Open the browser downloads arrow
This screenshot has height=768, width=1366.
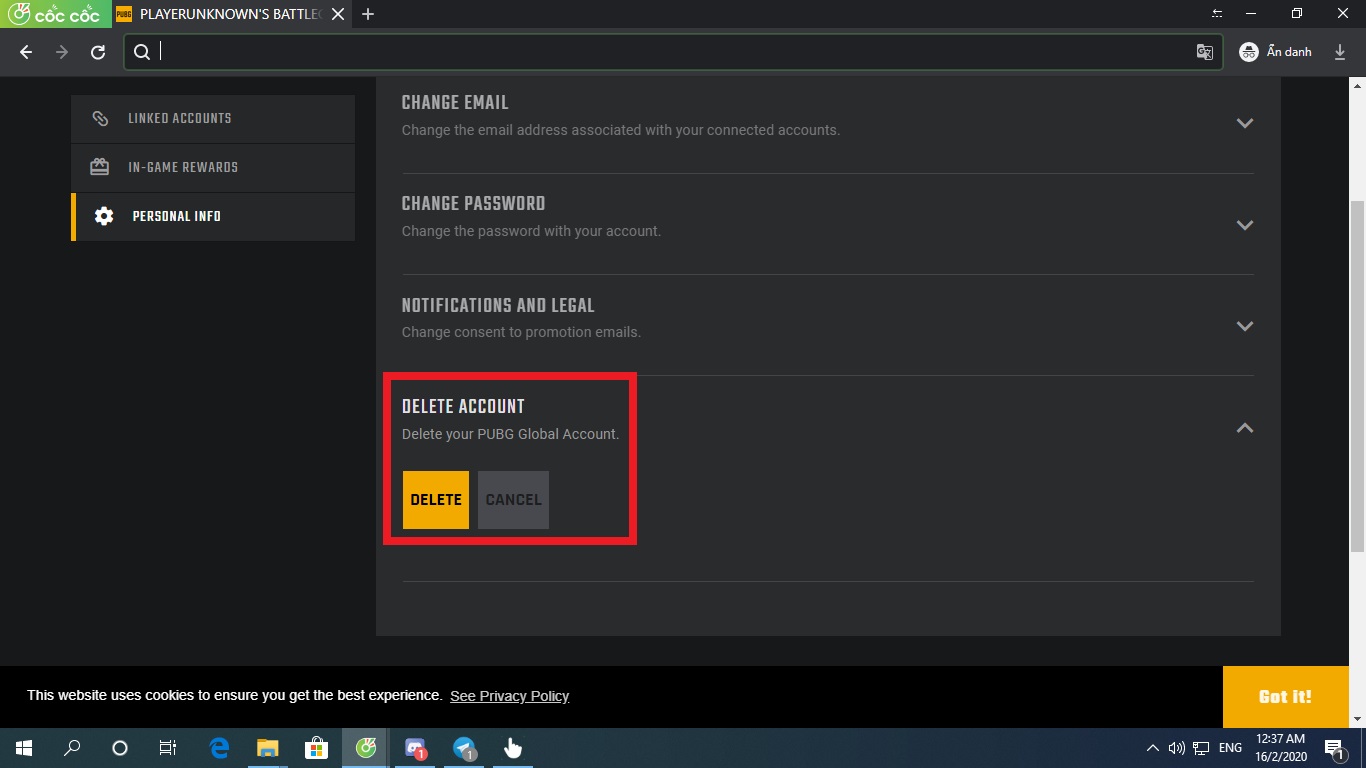point(1340,52)
